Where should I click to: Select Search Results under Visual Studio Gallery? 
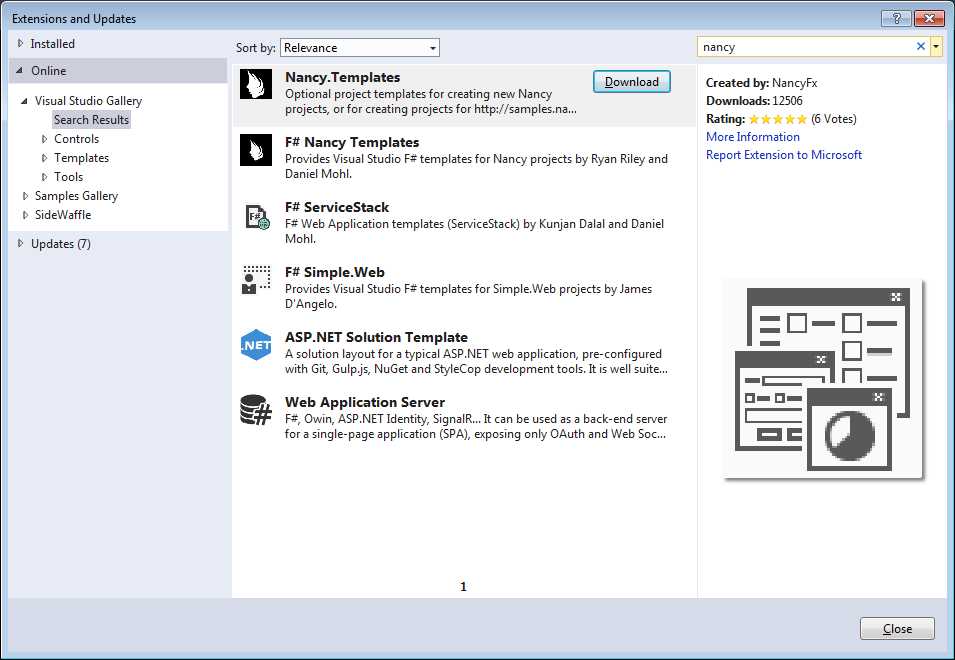pos(91,119)
